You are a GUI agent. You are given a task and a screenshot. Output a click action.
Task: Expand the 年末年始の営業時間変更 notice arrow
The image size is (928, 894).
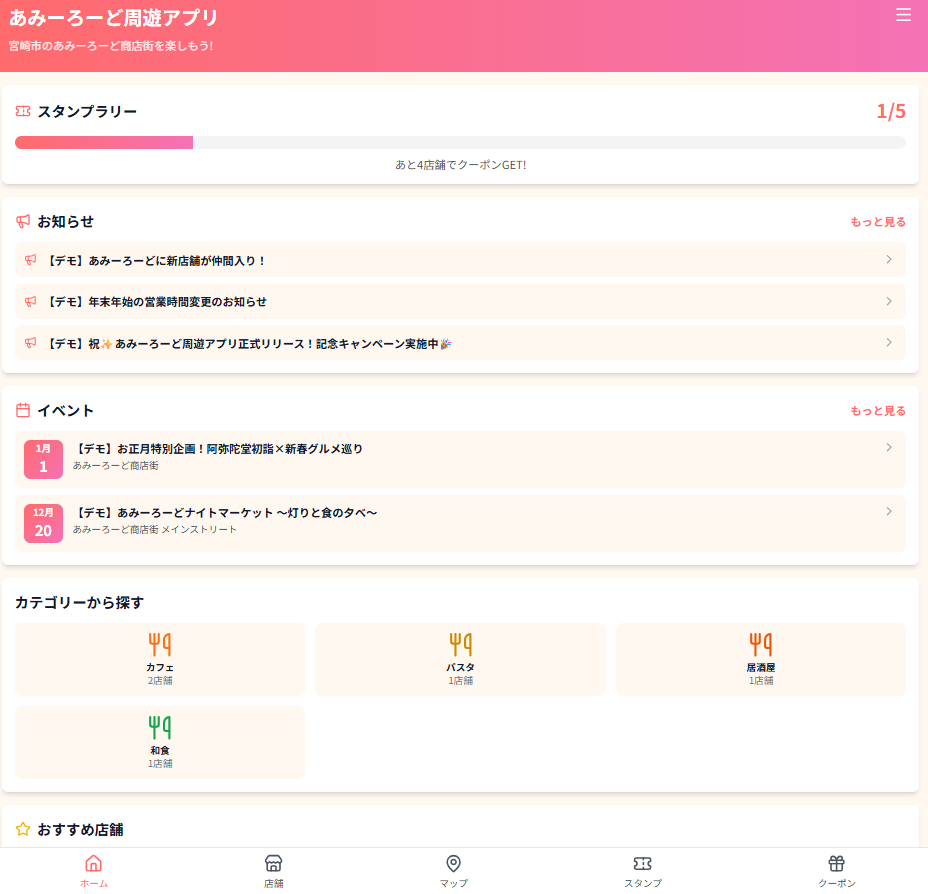coord(888,301)
